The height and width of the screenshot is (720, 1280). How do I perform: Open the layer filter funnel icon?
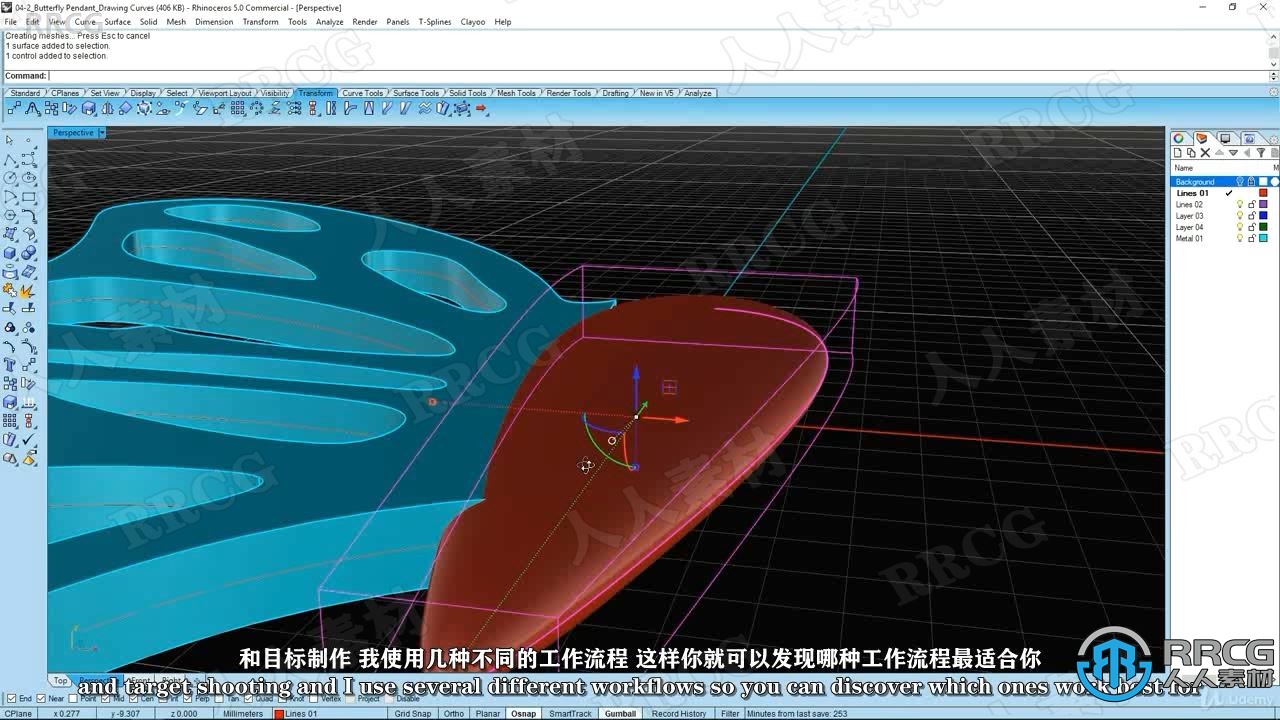click(1261, 153)
